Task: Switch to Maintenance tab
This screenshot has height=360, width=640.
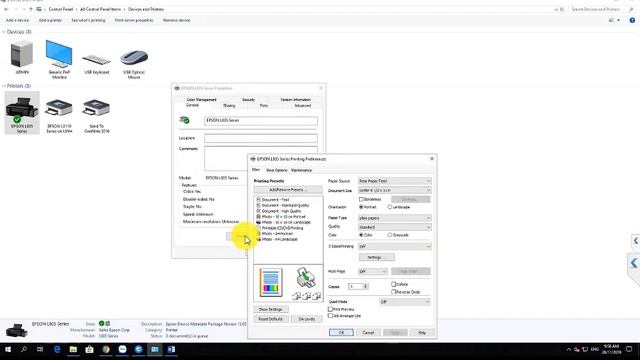Action: point(302,170)
